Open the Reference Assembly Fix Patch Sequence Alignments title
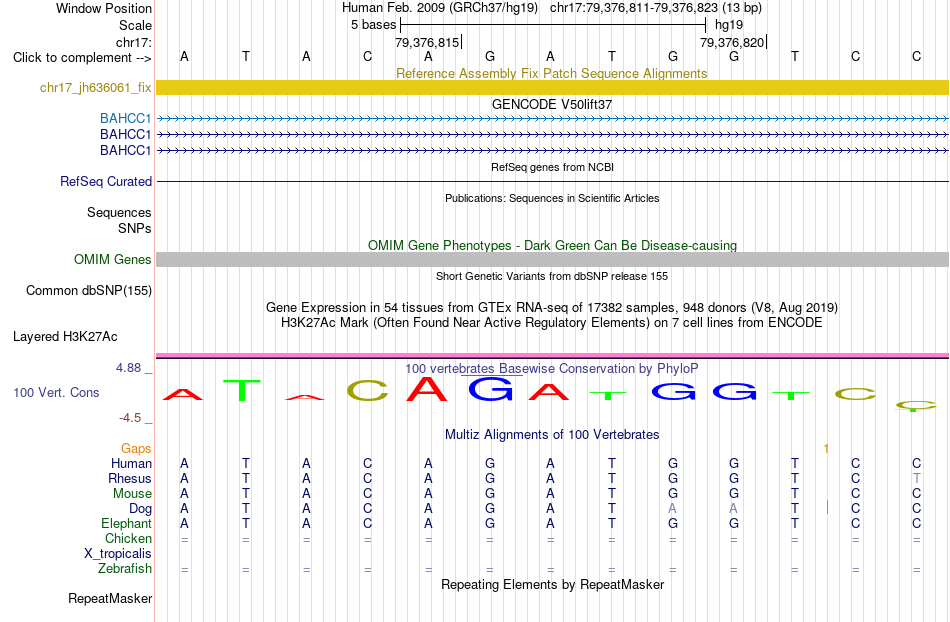The height and width of the screenshot is (622, 950). (552, 73)
